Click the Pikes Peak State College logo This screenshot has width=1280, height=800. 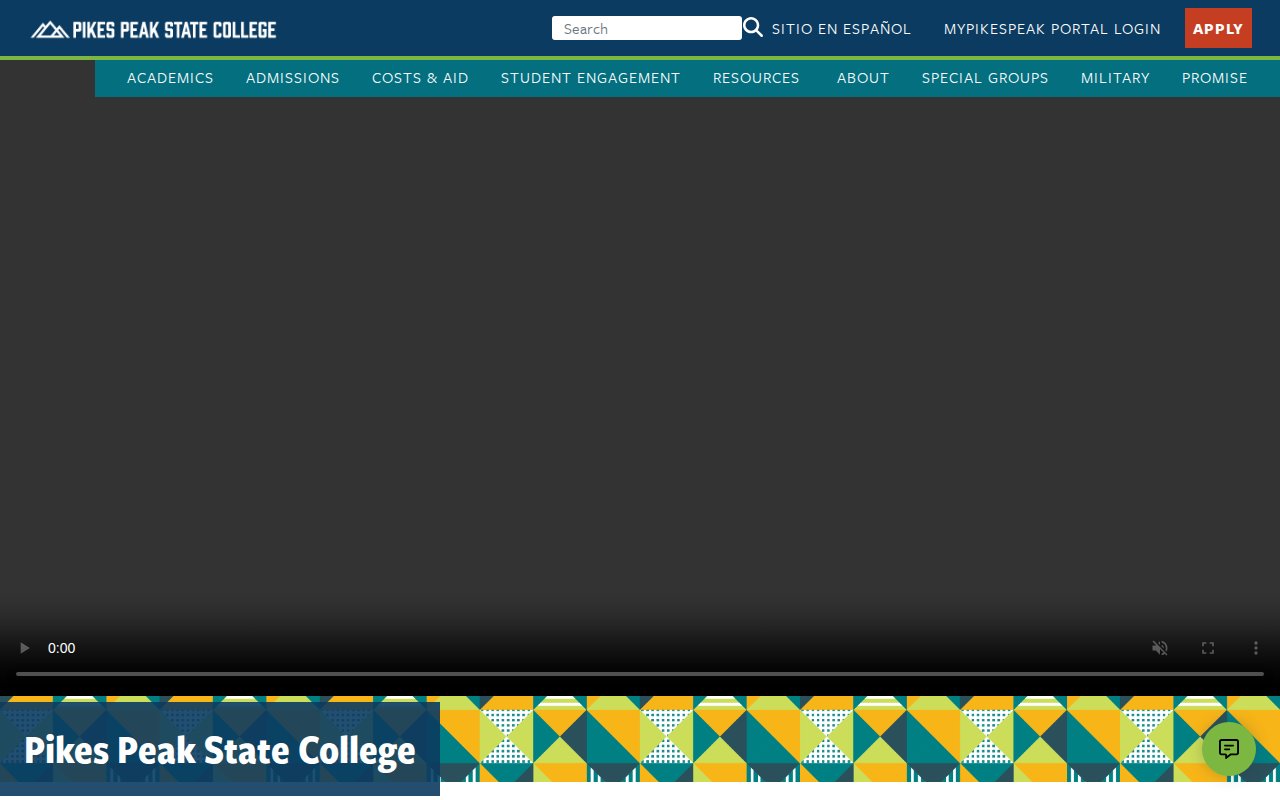click(x=154, y=29)
